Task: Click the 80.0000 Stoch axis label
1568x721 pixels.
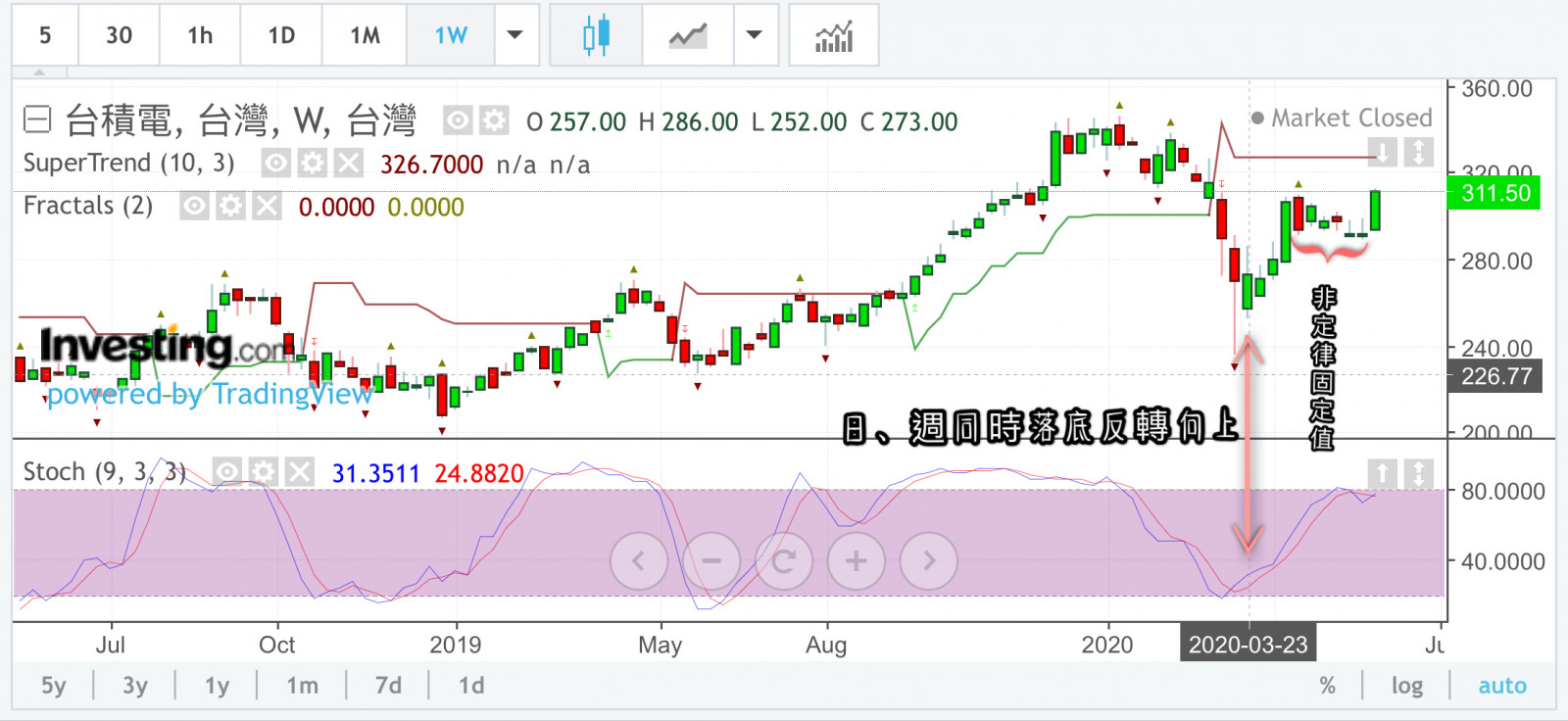Action: [1502, 491]
